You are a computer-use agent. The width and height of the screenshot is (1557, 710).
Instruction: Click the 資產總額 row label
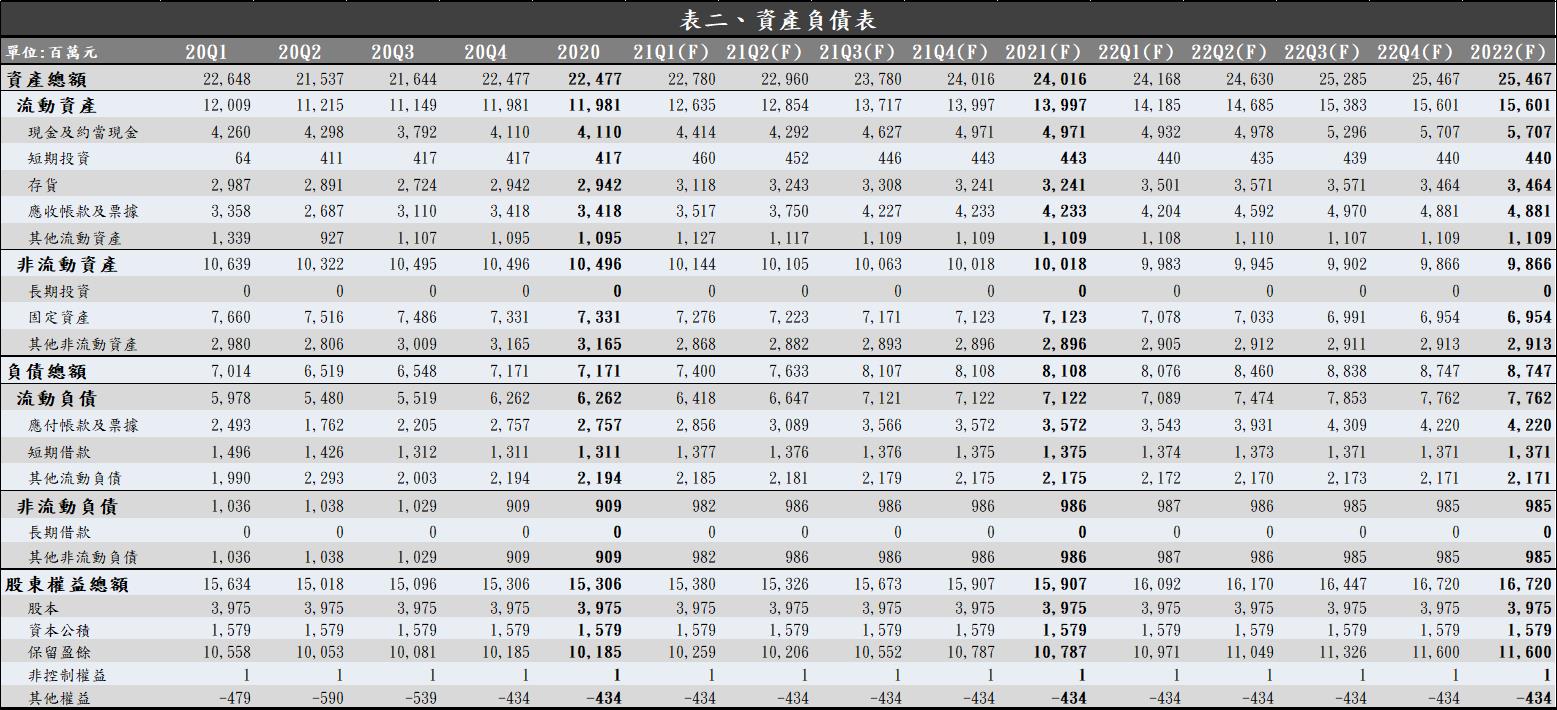click(46, 79)
